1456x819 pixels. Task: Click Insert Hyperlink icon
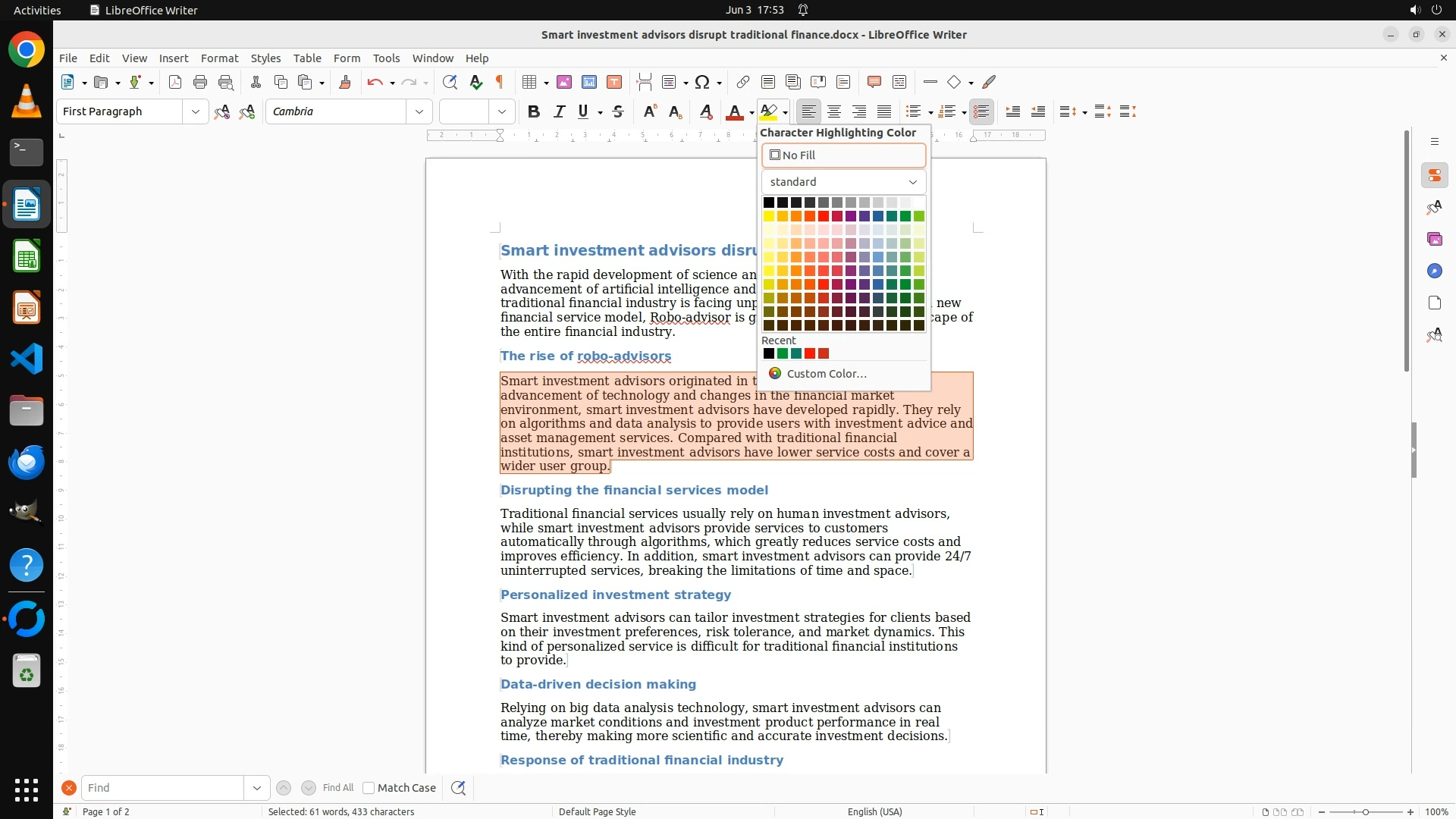click(743, 82)
